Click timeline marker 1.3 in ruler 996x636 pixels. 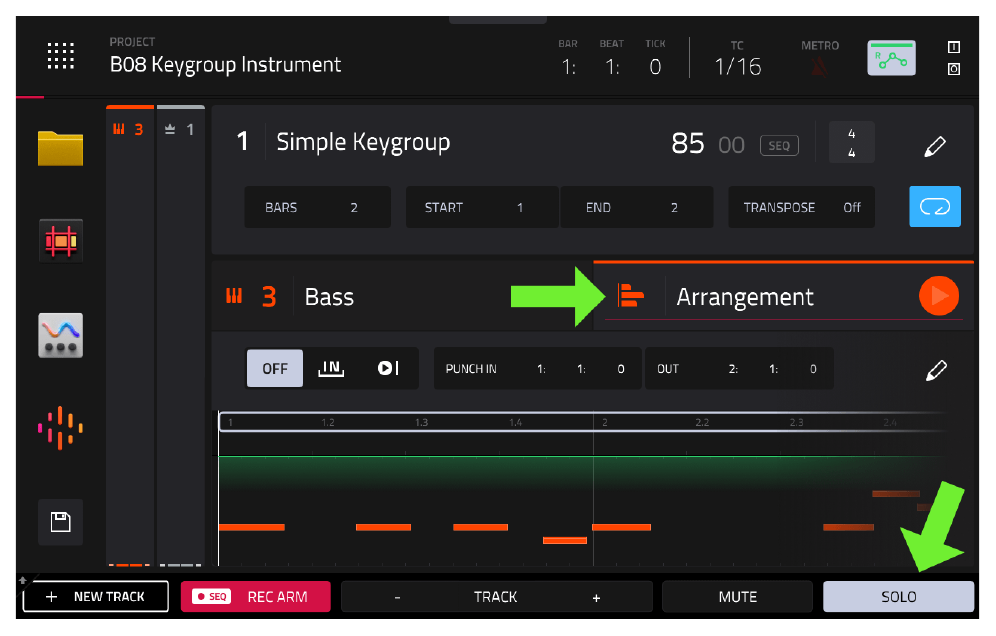click(421, 422)
